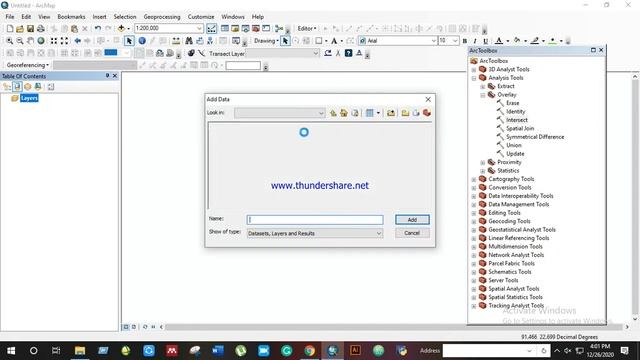
Task: Collapse the Overlay toolset
Action: coord(482,95)
